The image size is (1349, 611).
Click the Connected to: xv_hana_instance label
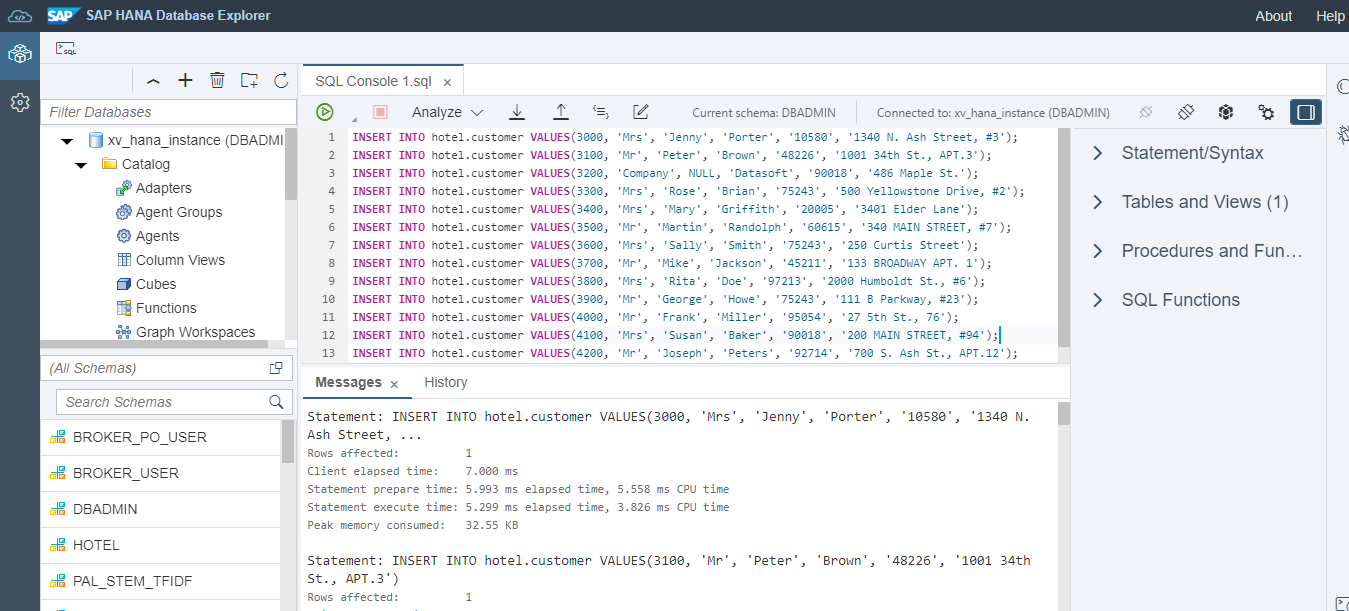995,113
